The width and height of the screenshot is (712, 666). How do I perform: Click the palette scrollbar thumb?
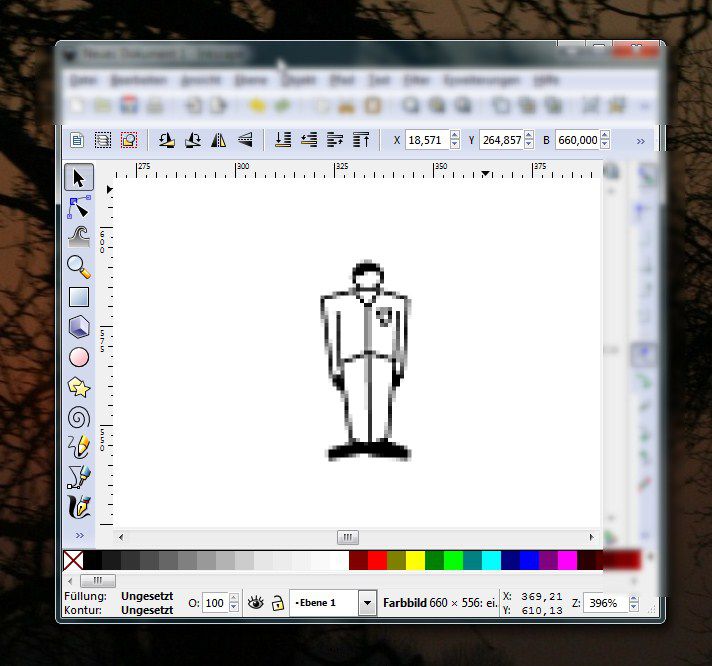point(98,581)
